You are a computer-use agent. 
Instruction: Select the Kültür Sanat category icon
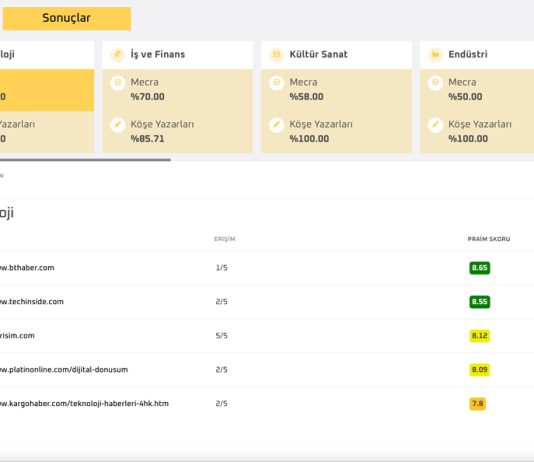click(x=277, y=54)
